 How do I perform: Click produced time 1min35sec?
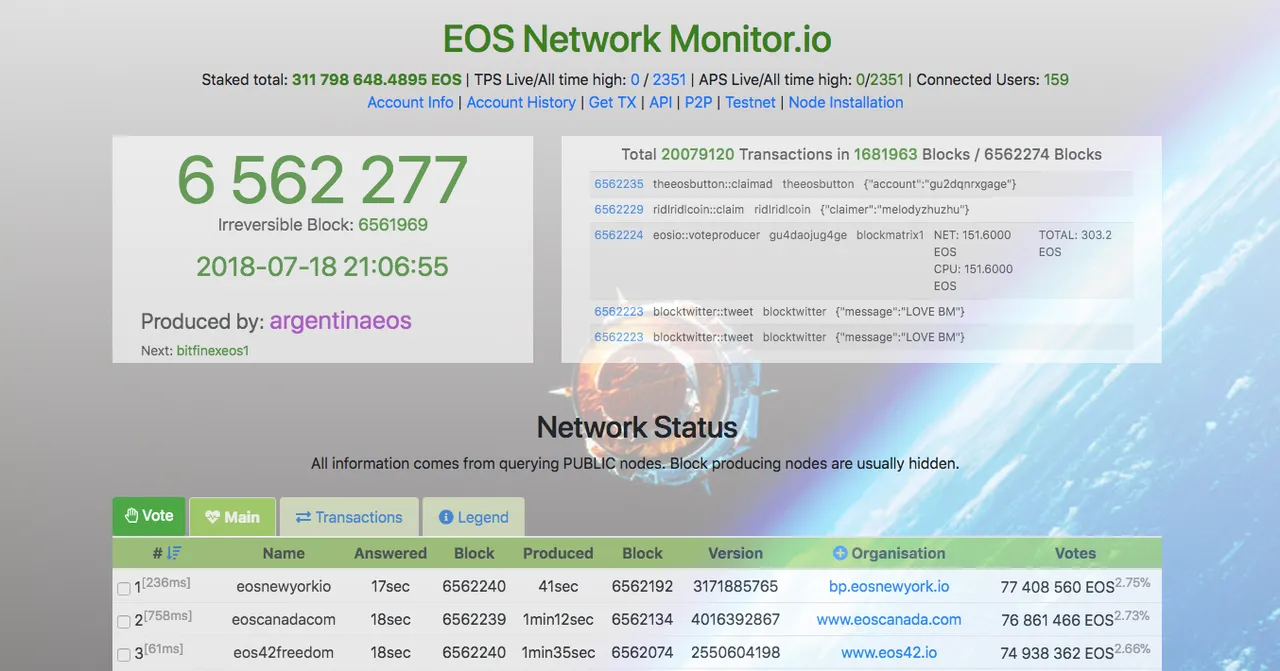tap(558, 652)
